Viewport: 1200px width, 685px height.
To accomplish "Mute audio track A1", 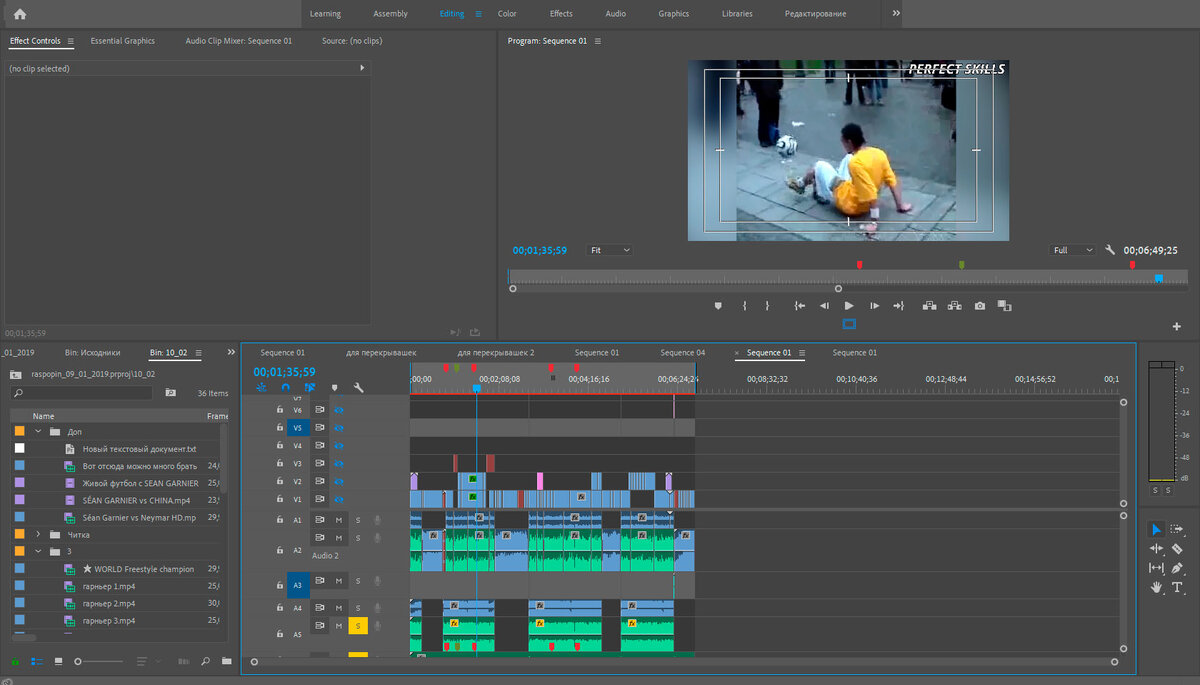I will (339, 520).
